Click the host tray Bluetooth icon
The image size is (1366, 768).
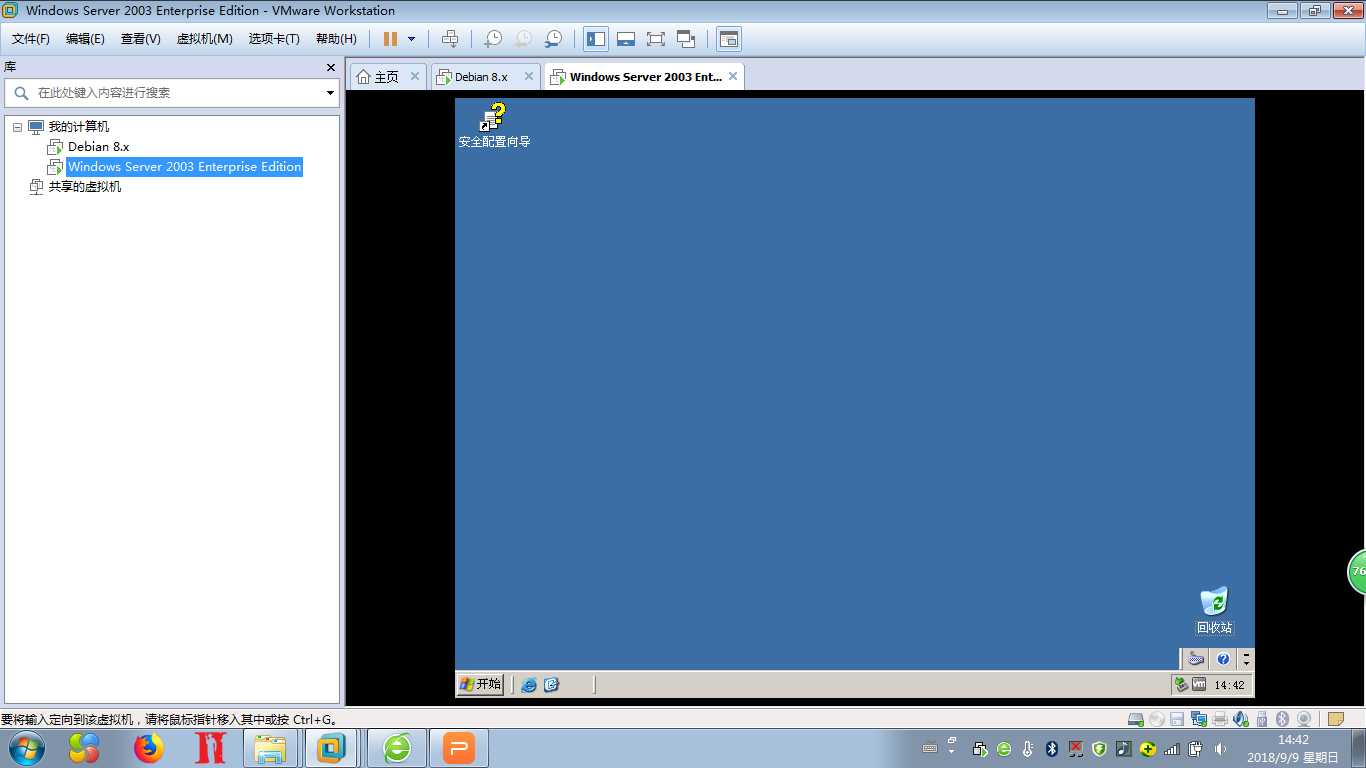[x=1052, y=749]
